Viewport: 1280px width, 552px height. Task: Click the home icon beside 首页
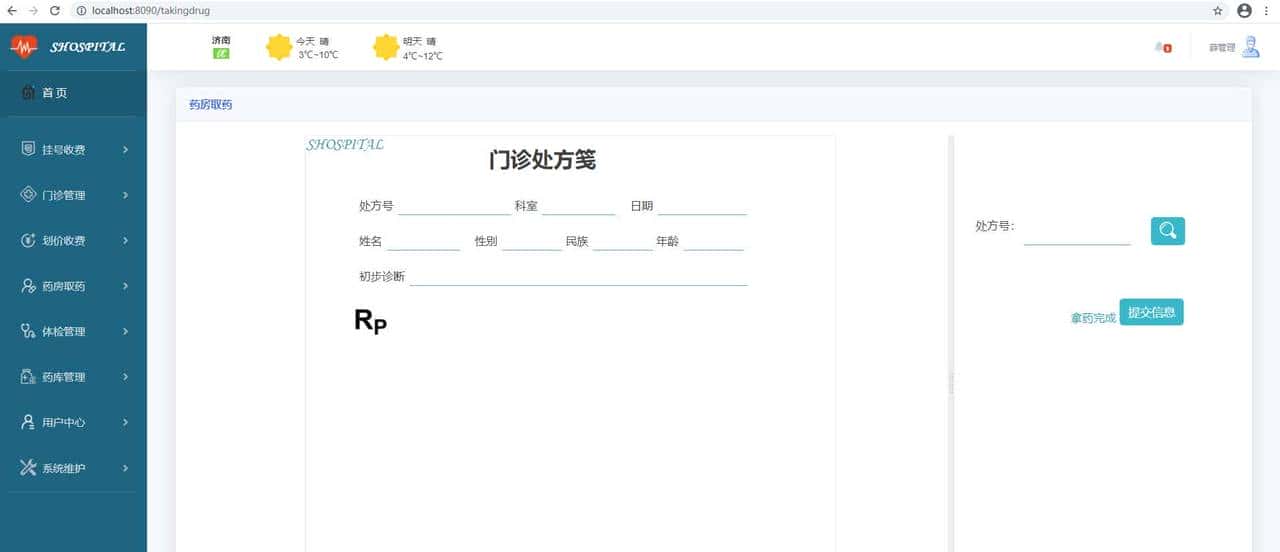28,93
